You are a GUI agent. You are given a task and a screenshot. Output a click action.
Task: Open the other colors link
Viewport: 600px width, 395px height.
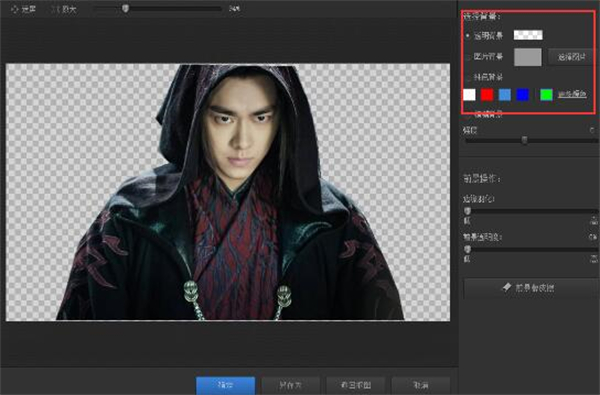click(x=572, y=94)
